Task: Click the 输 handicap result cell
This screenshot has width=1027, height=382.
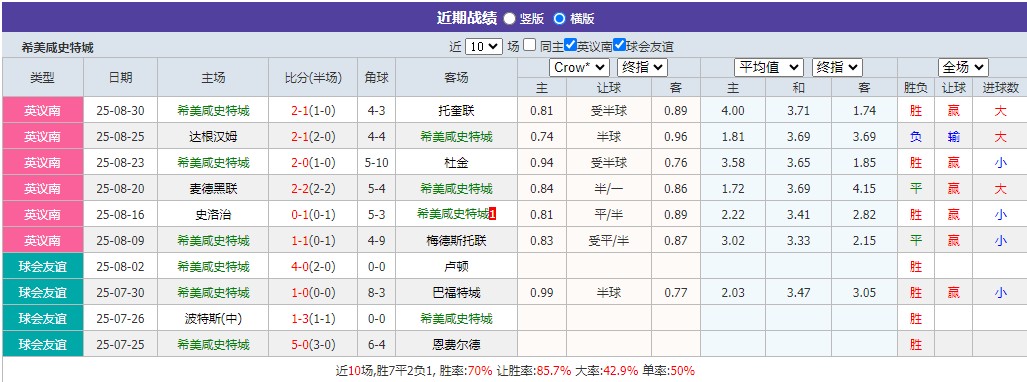Action: coord(954,137)
